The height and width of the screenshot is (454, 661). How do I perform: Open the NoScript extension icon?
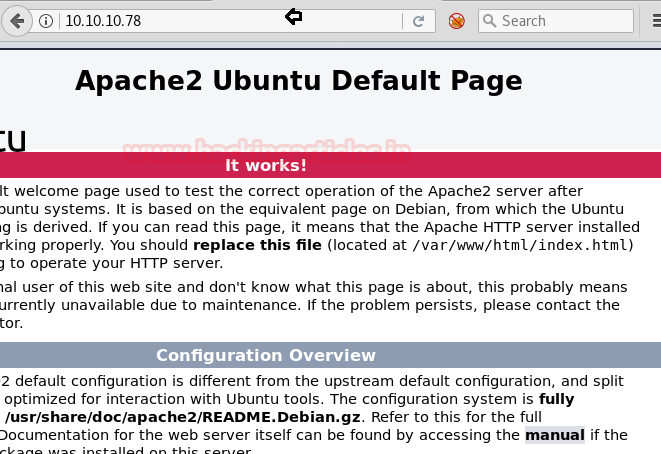tap(457, 21)
